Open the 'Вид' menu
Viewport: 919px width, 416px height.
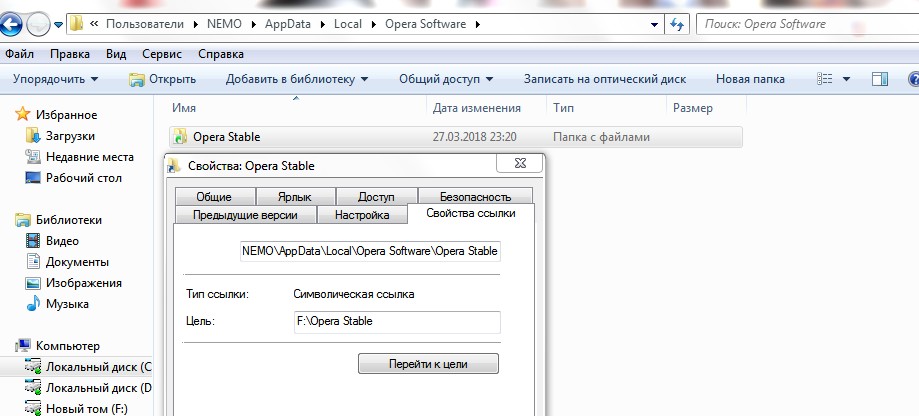coord(116,54)
